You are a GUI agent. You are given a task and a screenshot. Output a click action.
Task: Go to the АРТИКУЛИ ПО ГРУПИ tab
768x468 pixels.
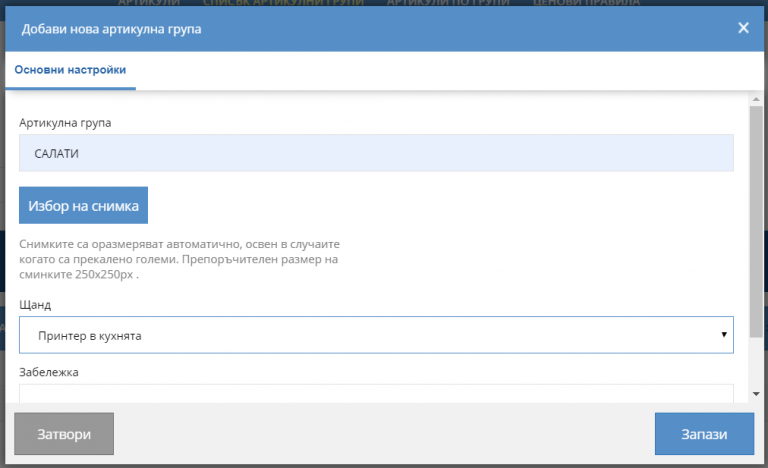click(x=448, y=4)
